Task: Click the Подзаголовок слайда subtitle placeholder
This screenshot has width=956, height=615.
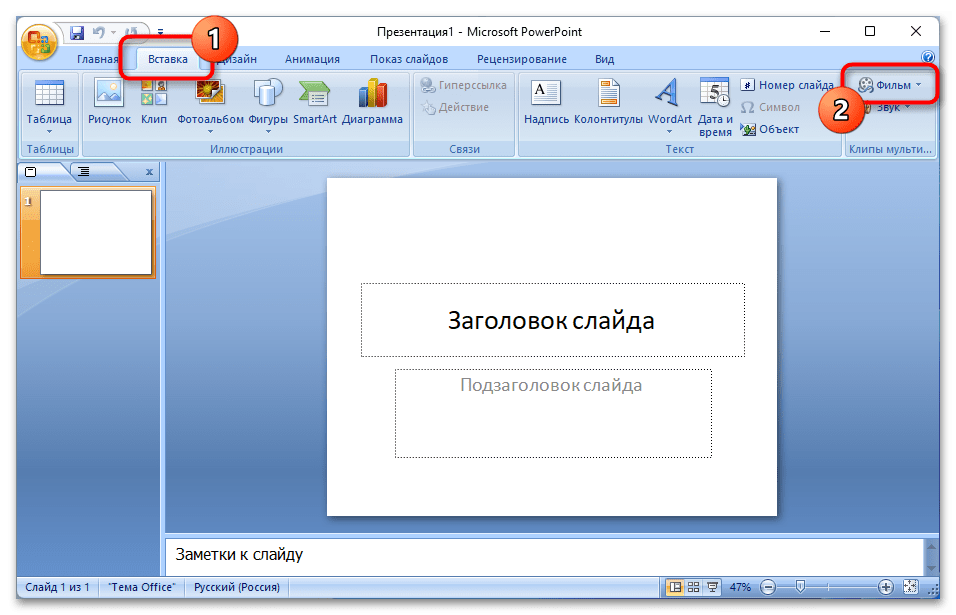Action: pyautogui.click(x=553, y=413)
